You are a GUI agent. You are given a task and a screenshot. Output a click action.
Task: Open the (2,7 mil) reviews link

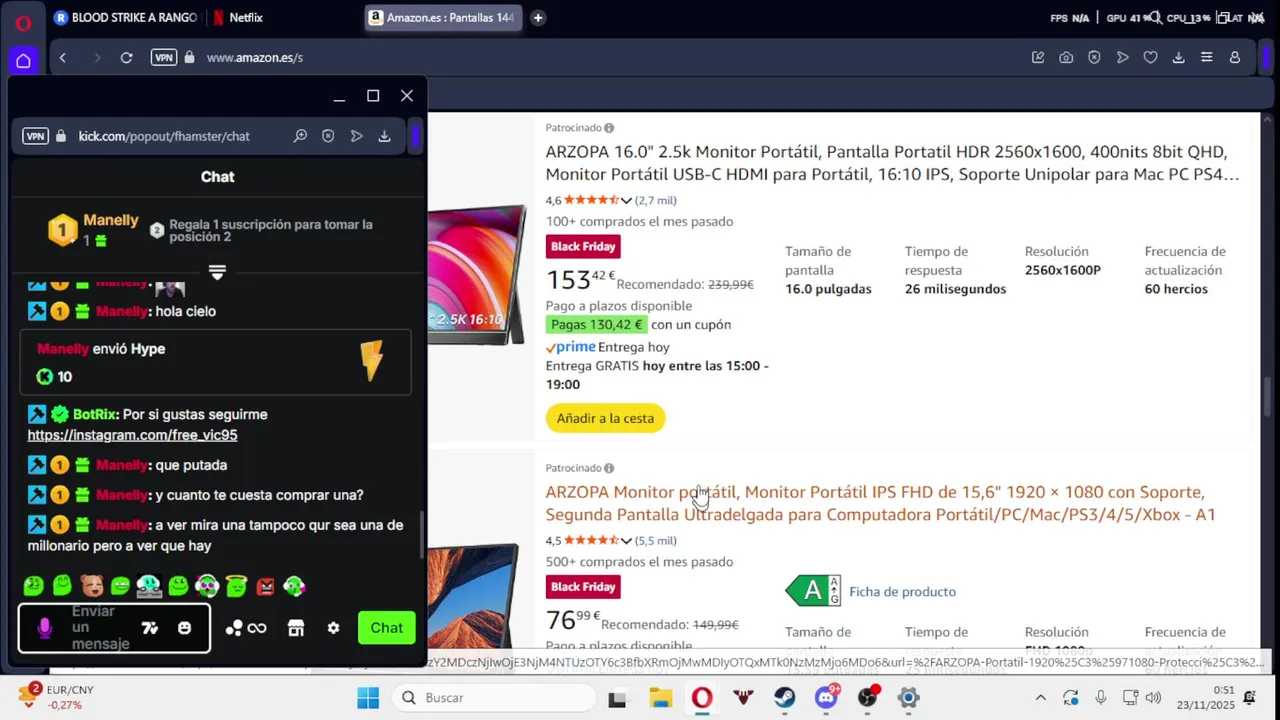click(x=656, y=201)
